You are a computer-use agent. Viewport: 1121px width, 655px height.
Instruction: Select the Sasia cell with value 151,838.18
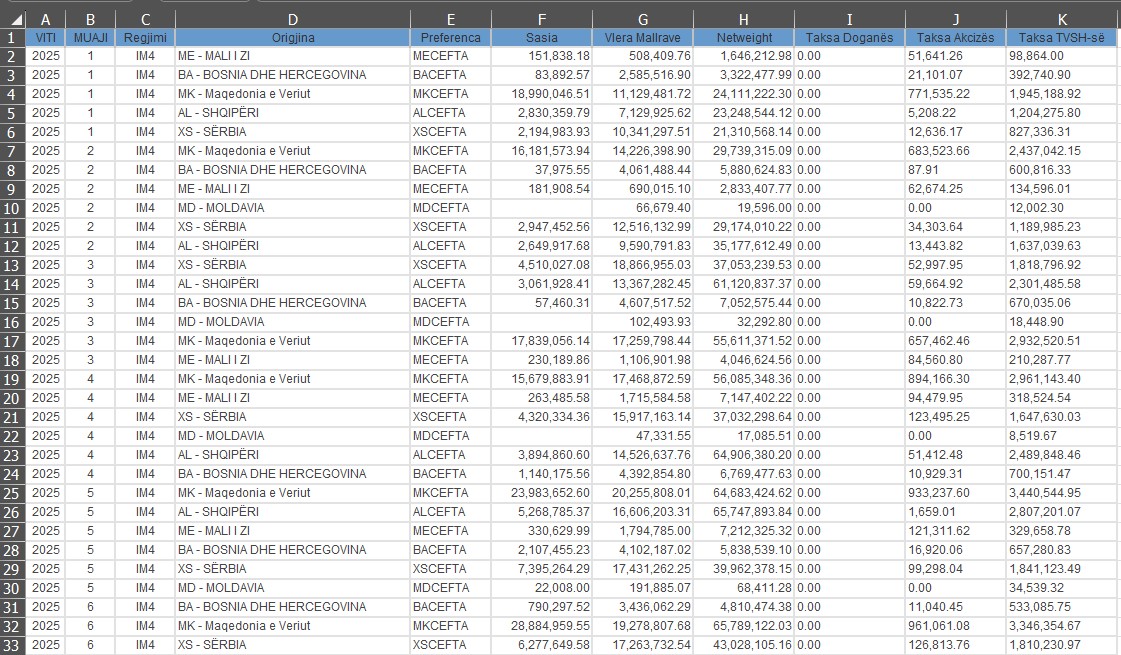(x=541, y=56)
